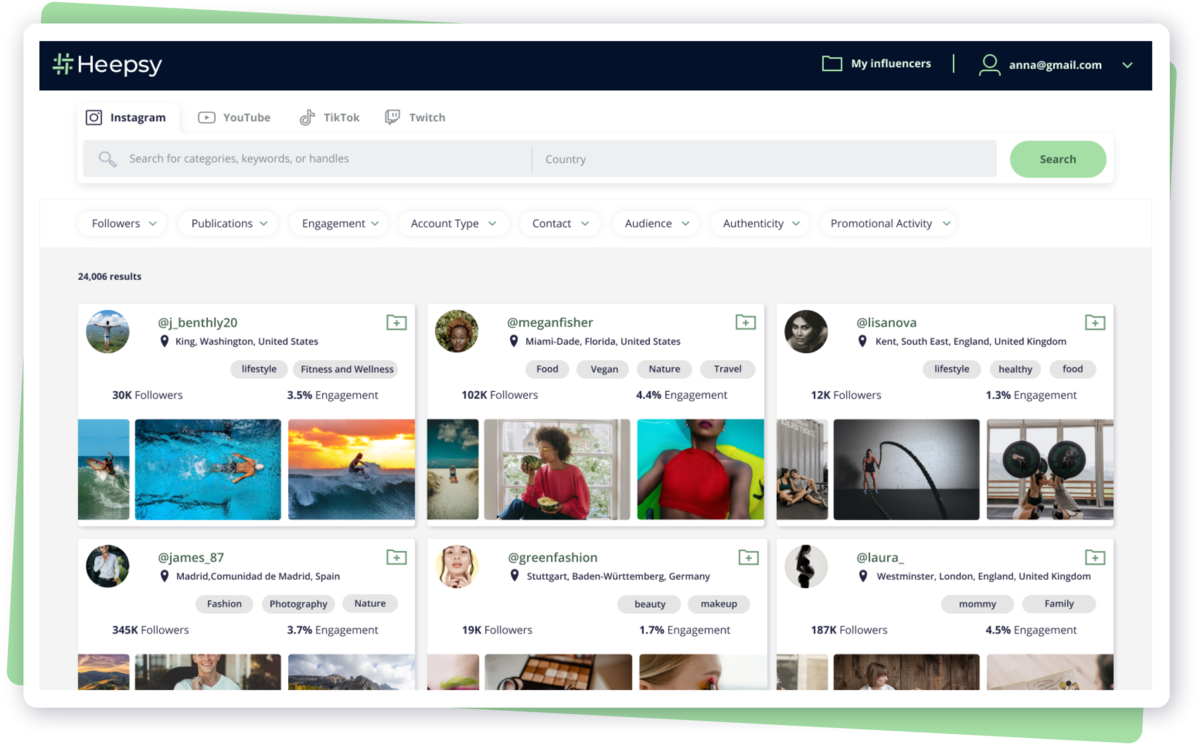The image size is (1200, 744).
Task: Switch to the Instagram tab
Action: point(126,117)
